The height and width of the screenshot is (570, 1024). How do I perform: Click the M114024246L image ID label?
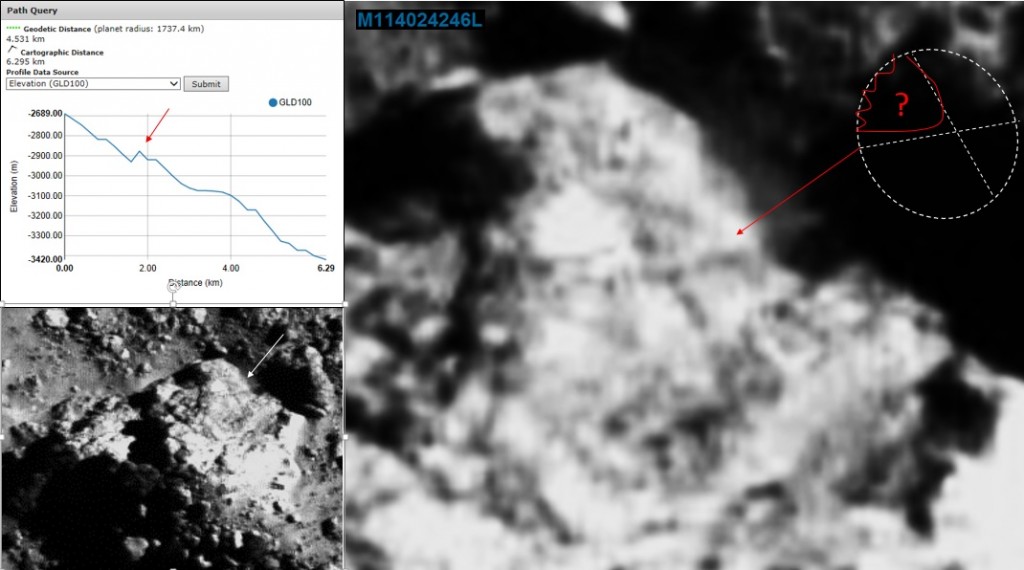coord(419,19)
